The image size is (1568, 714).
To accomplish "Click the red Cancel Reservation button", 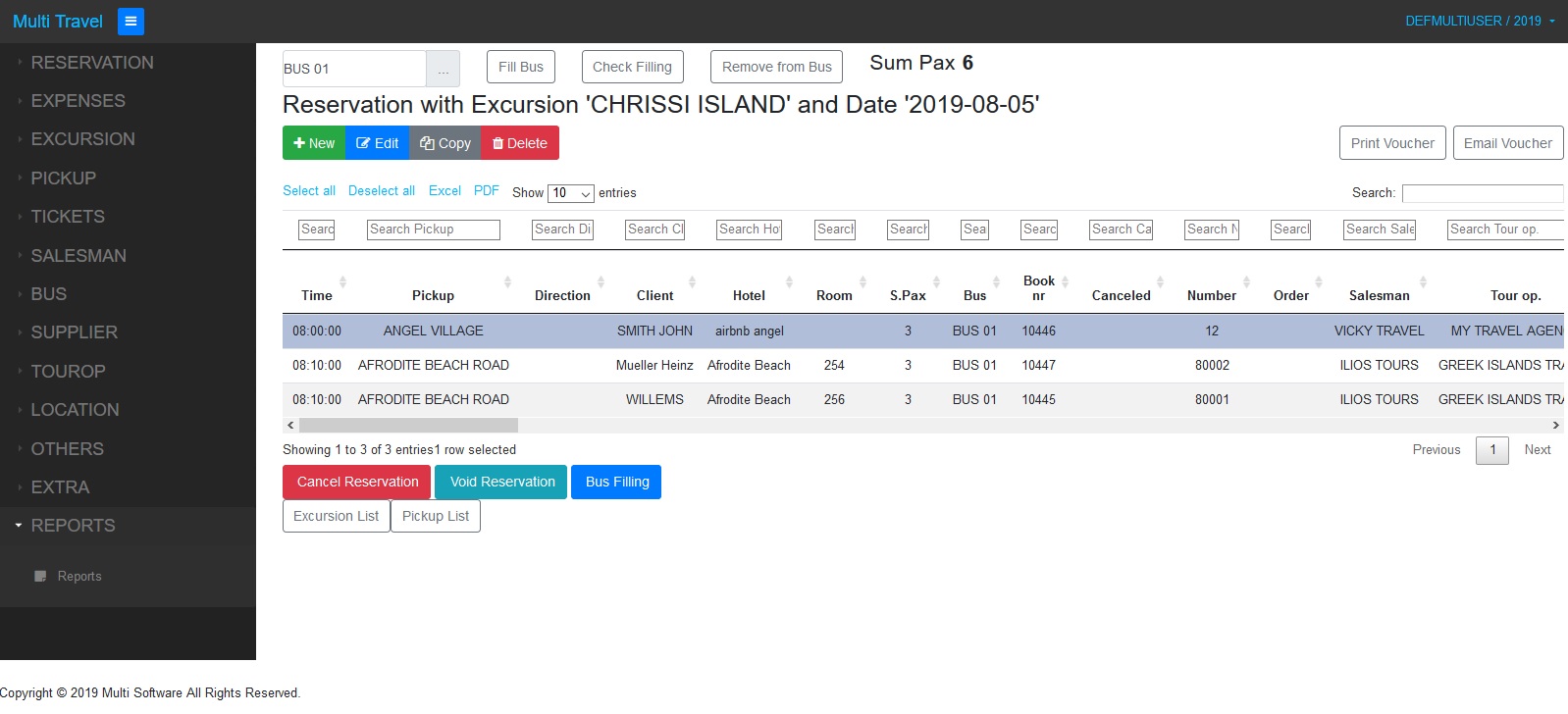I will pyautogui.click(x=357, y=482).
